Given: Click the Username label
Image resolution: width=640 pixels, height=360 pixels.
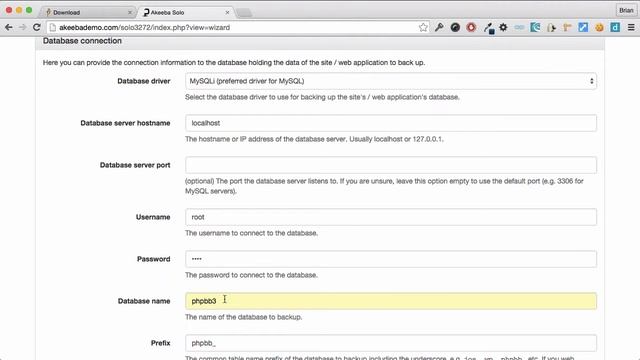Looking at the screenshot, I should click(153, 217).
